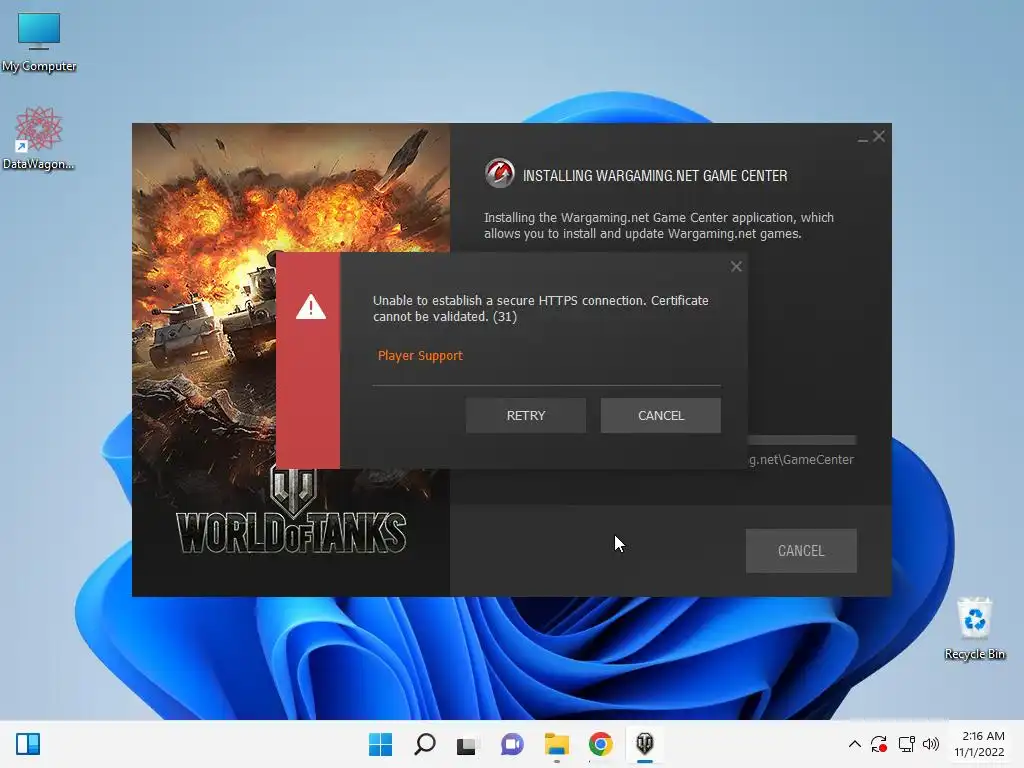Minimize the Wargaming installer window
The image size is (1024, 768).
(863, 138)
